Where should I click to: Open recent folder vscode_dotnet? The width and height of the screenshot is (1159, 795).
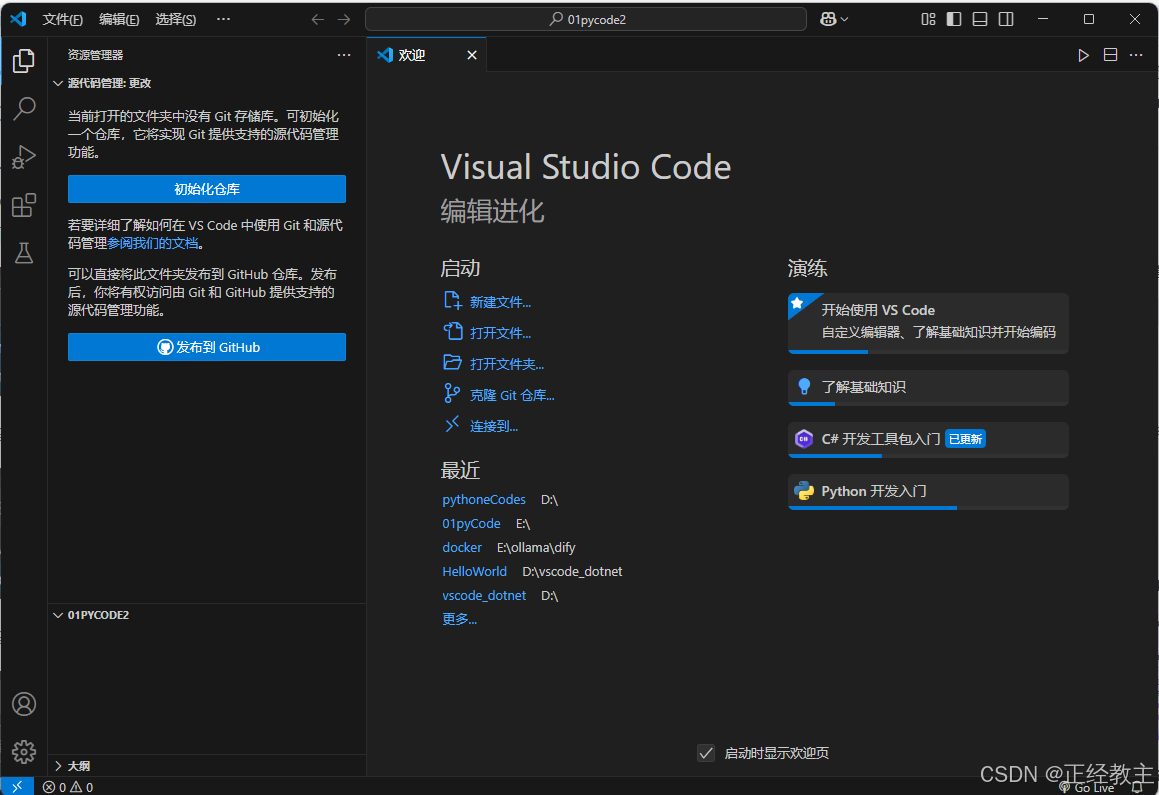484,596
